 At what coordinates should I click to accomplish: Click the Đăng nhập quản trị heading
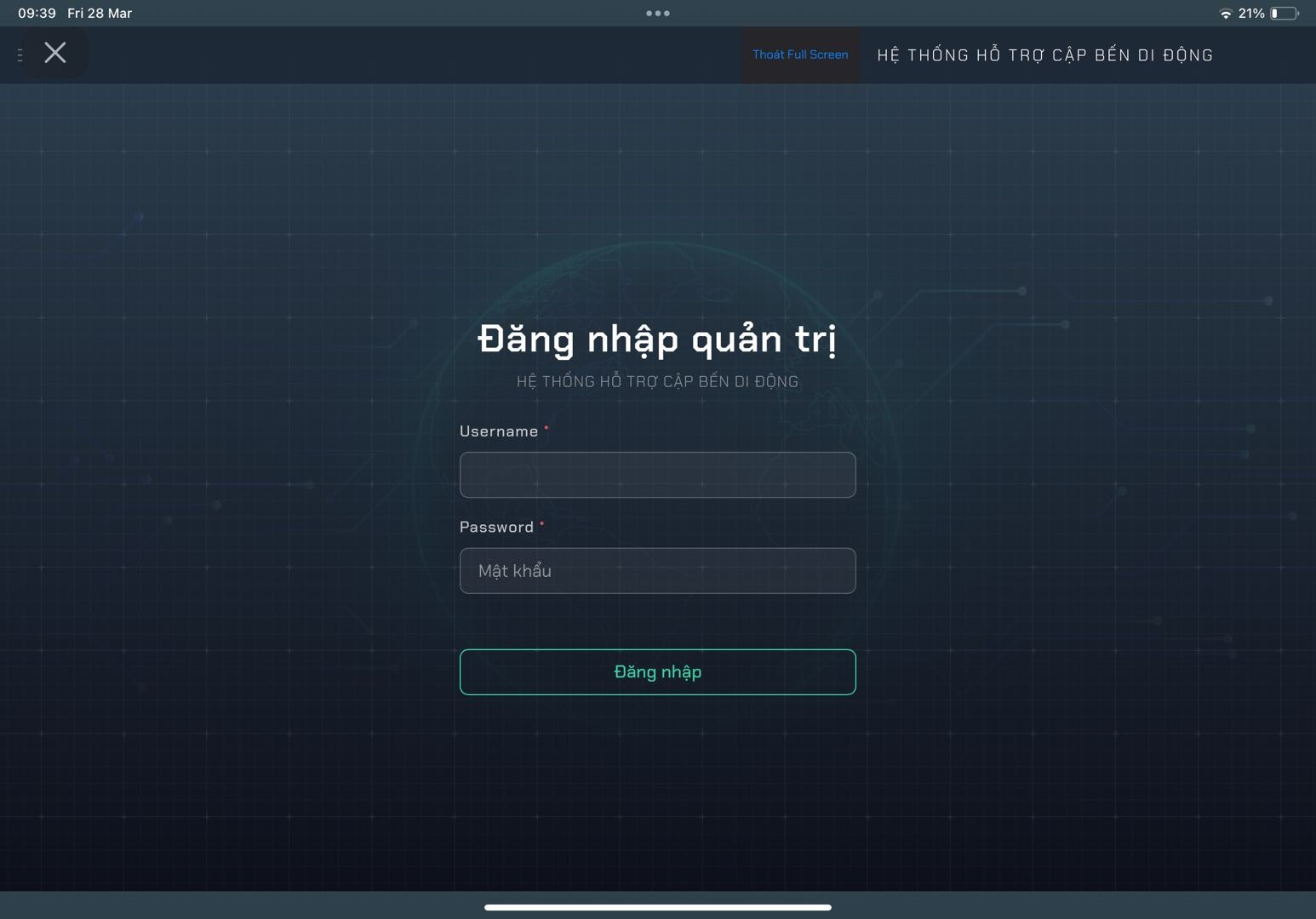click(657, 340)
